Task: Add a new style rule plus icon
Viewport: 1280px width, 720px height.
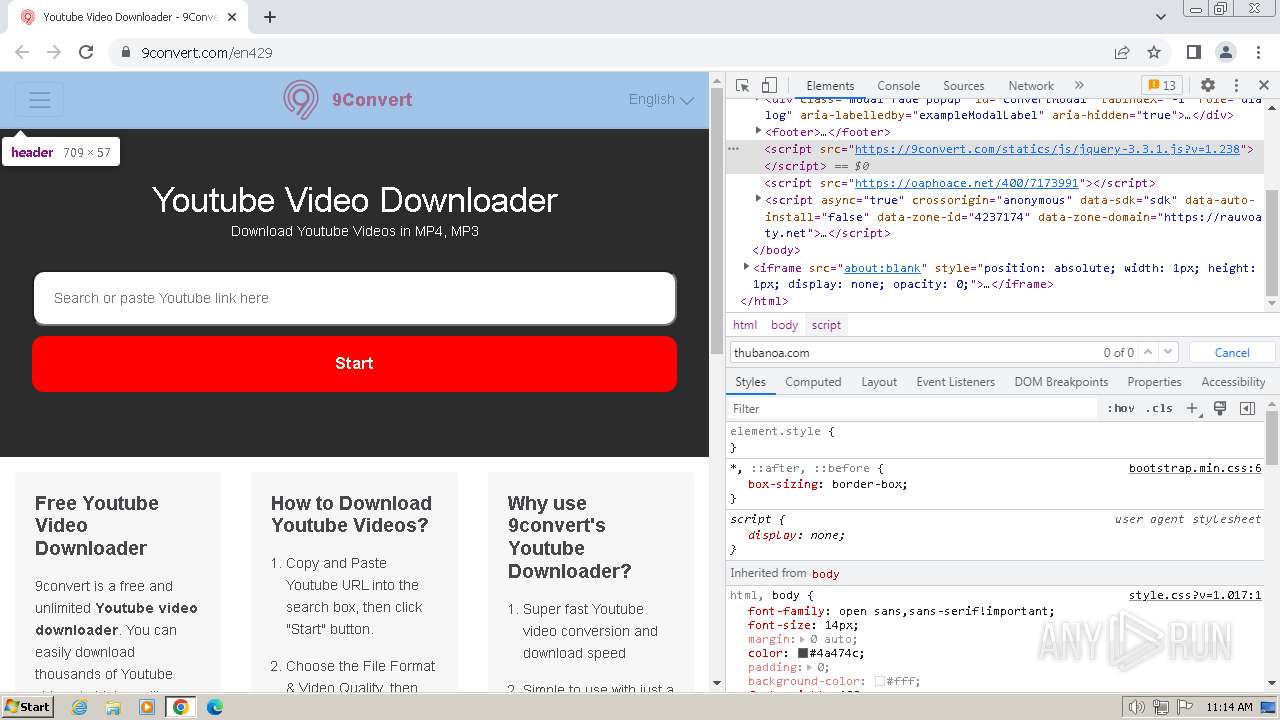Action: pyautogui.click(x=1192, y=408)
